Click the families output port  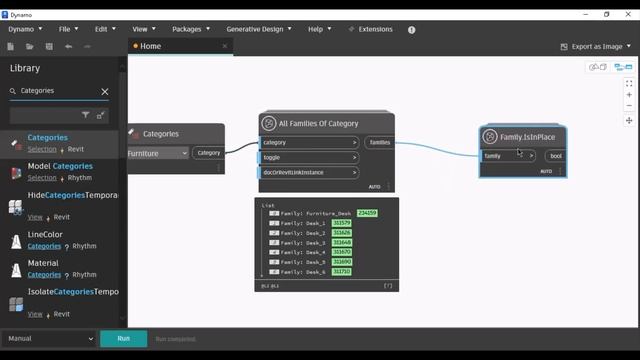tap(380, 142)
